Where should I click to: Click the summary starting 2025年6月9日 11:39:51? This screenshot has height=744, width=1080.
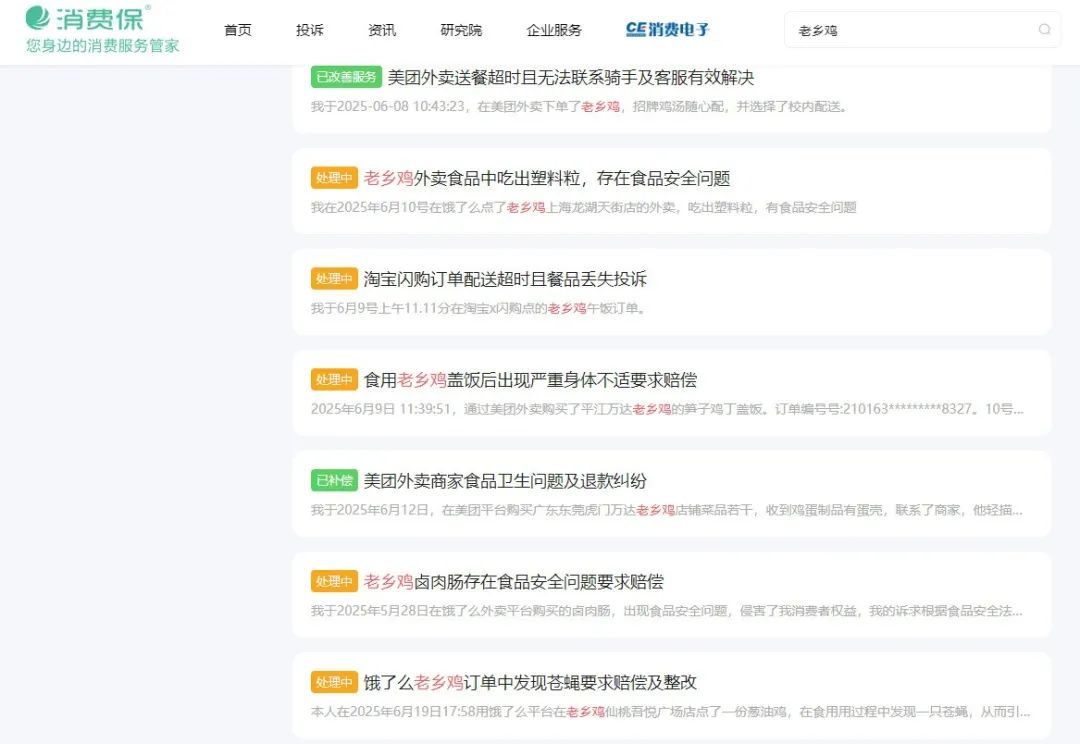(x=667, y=409)
